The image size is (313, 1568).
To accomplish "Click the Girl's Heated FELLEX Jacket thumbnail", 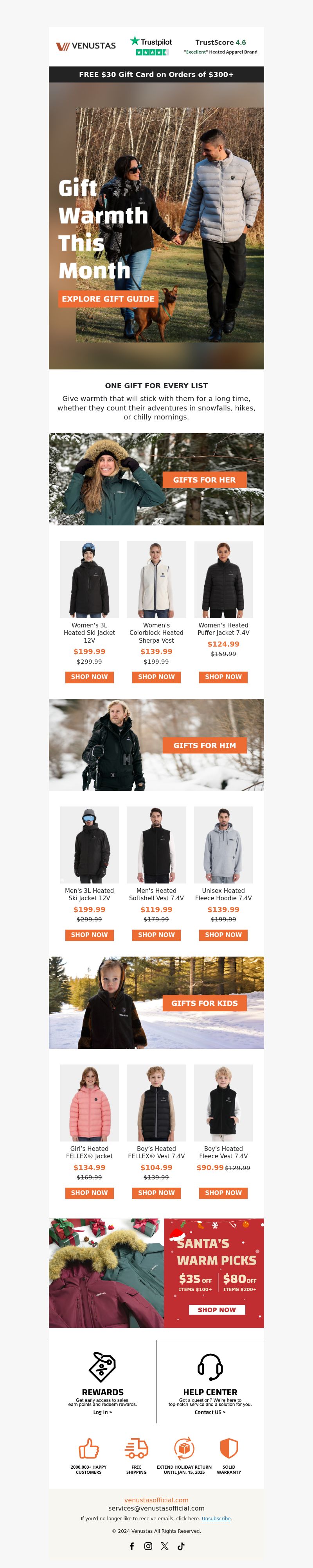I will click(x=90, y=1103).
